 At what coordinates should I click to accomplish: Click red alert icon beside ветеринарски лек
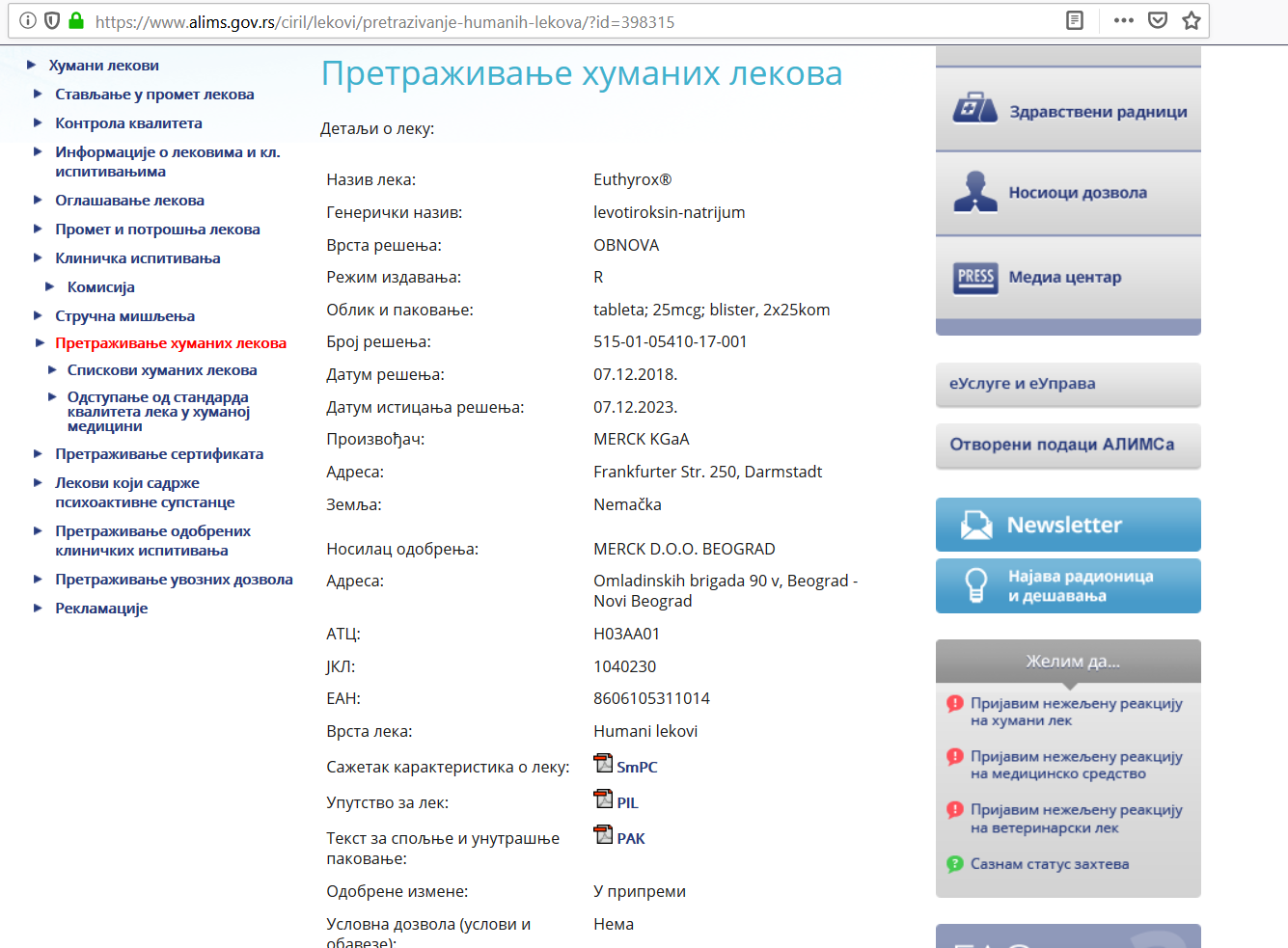click(955, 809)
